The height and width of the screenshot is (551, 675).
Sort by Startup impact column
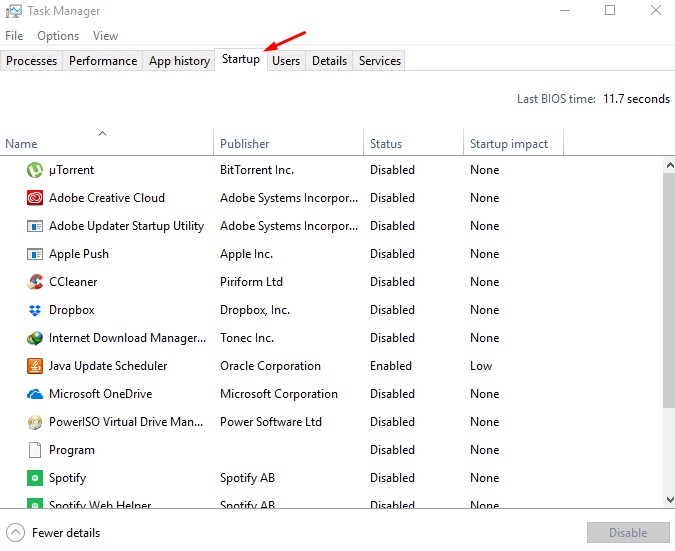(508, 144)
